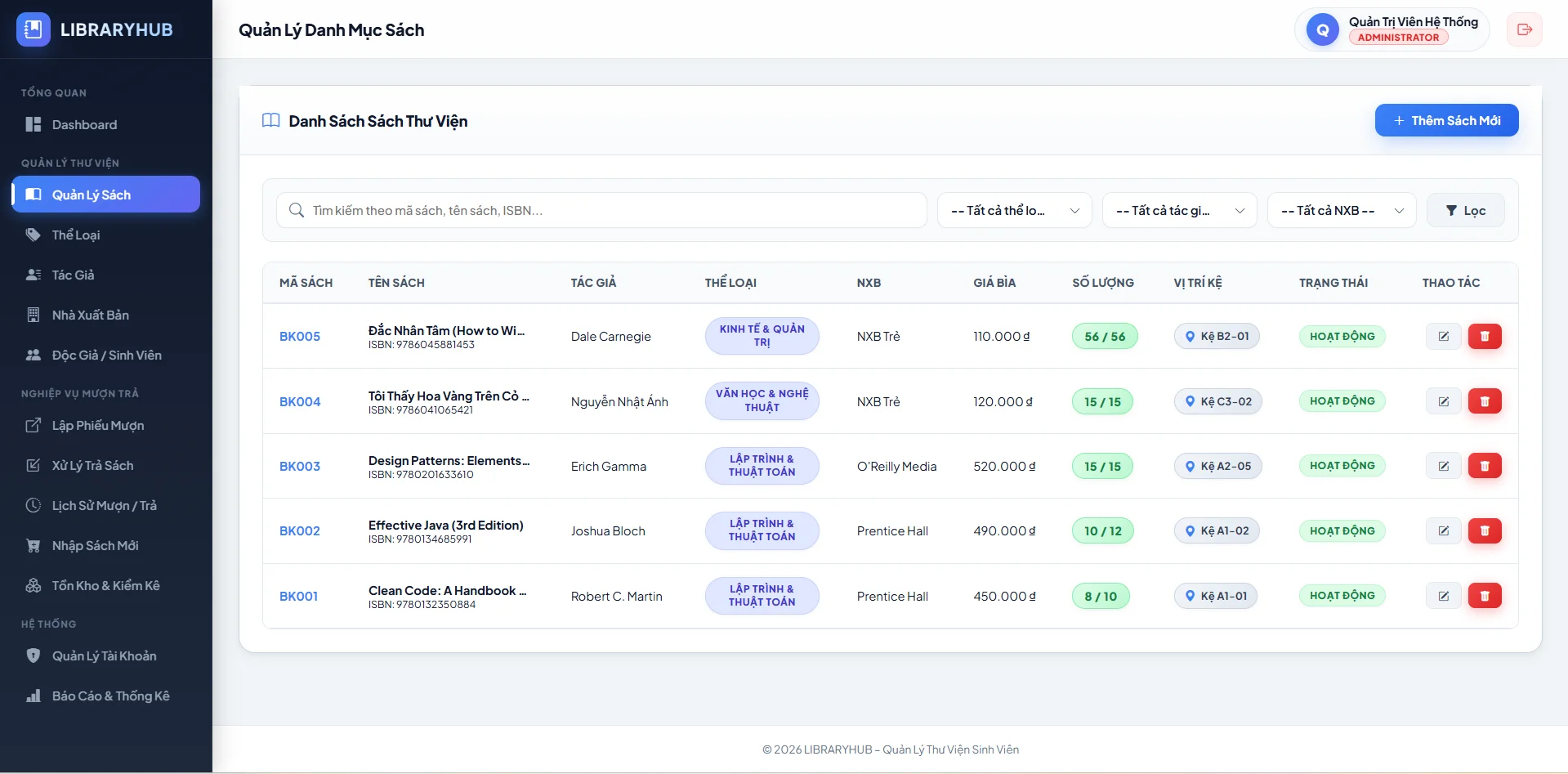Click the Tên Sách column header
1568x774 pixels.
pos(396,283)
